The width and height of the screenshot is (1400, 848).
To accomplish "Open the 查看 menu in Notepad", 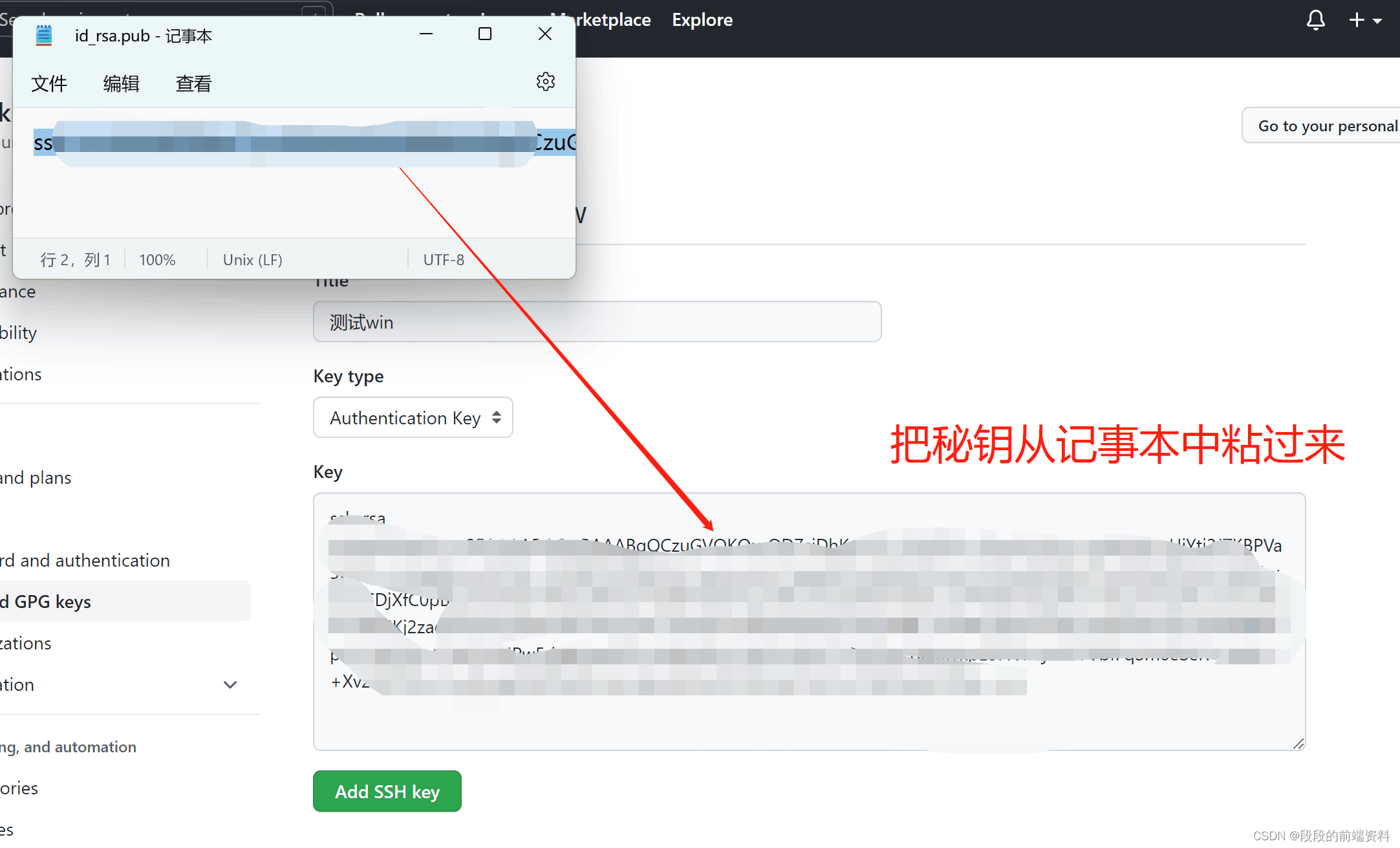I will [x=193, y=83].
